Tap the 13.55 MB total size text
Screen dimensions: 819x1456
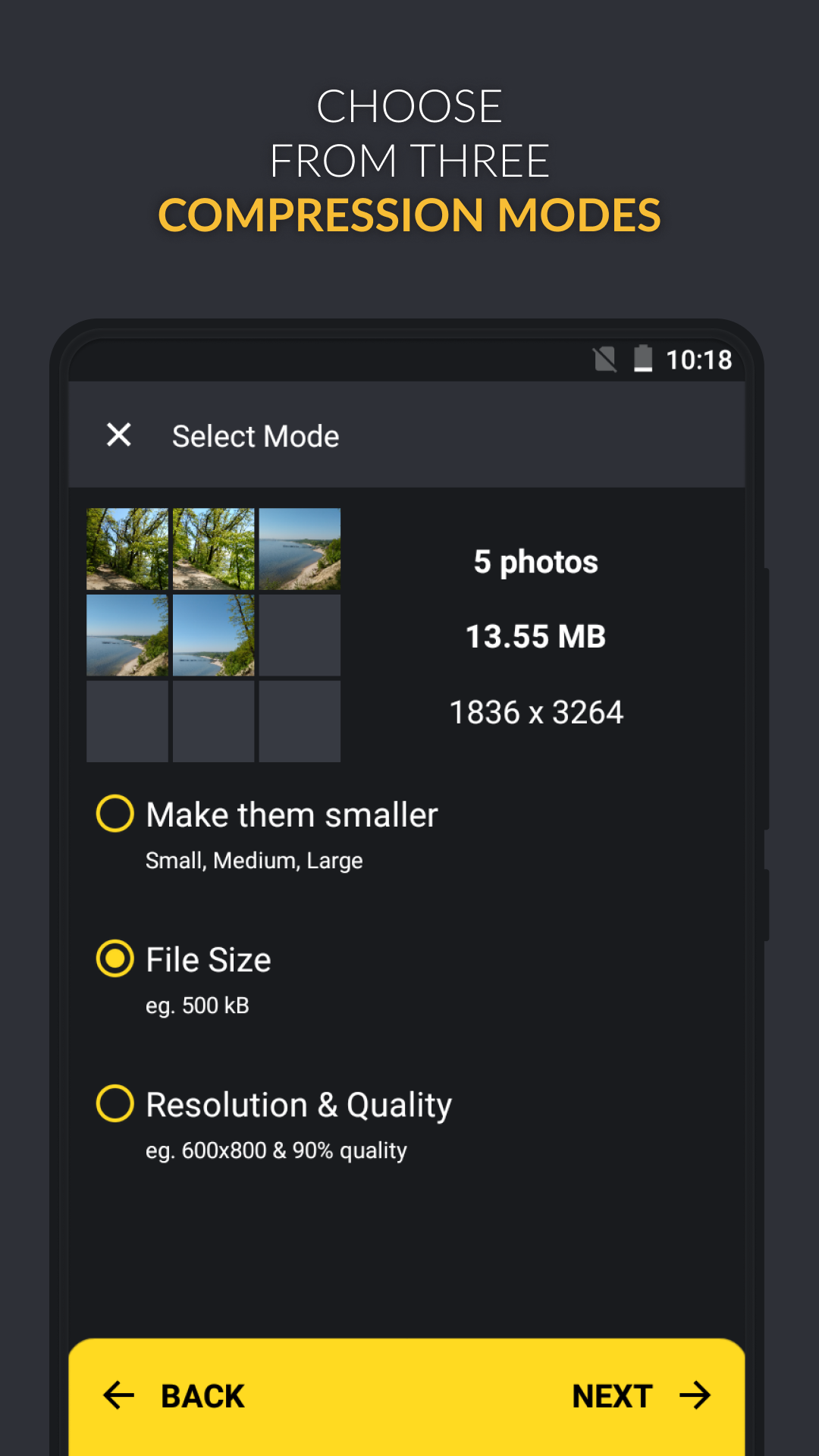[x=535, y=637]
